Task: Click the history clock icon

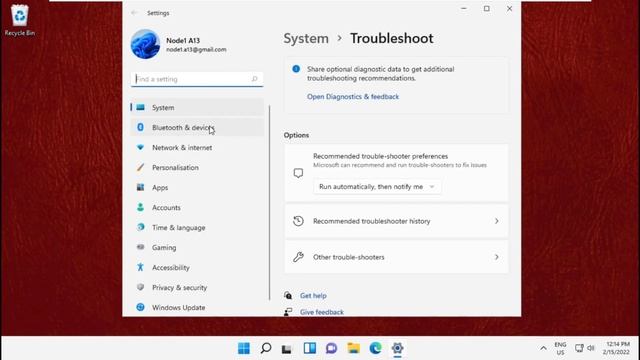Action: click(x=298, y=221)
